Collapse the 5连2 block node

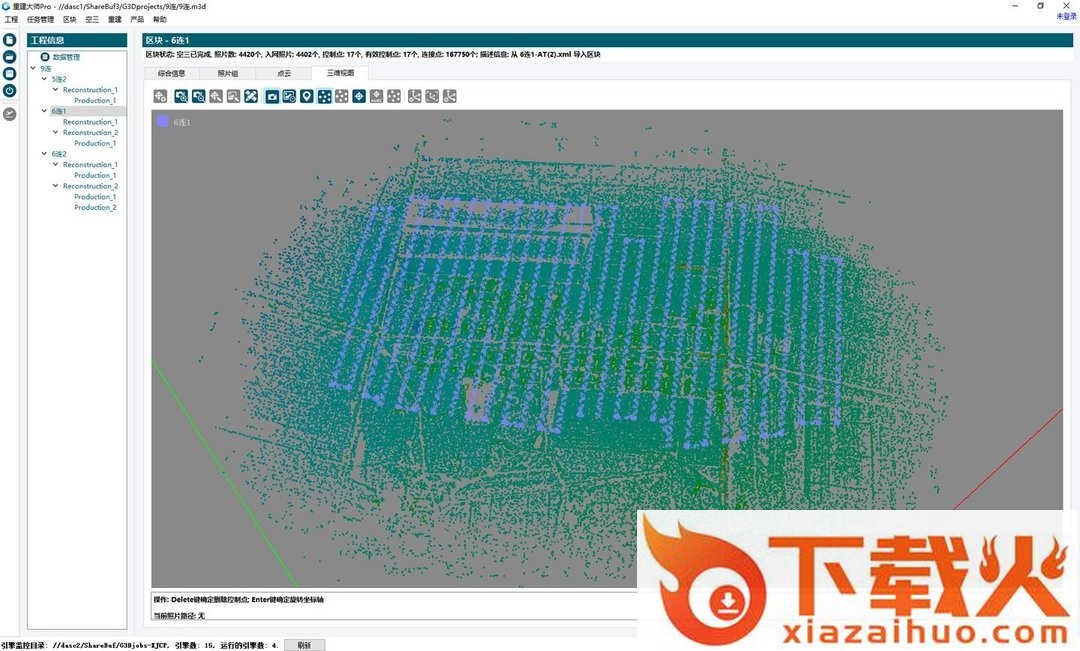tap(44, 79)
